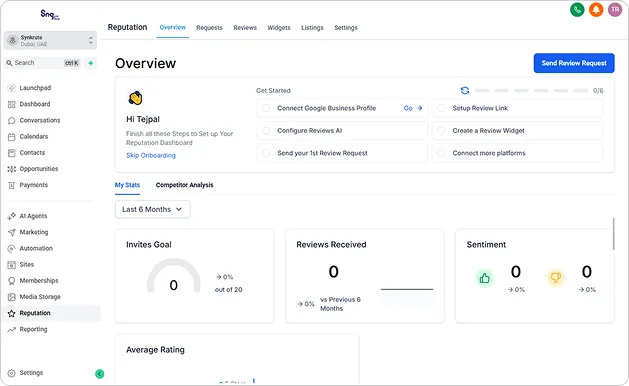Viewport: 629px width, 386px height.
Task: Click the Send Review Request button
Action: (x=574, y=63)
